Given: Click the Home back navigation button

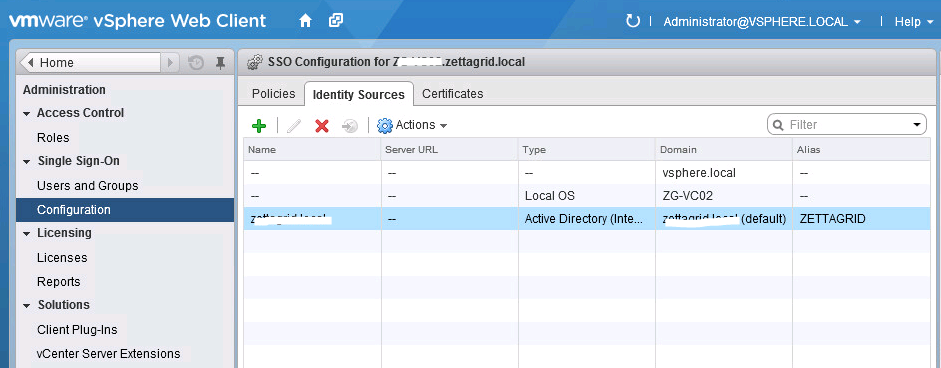Looking at the screenshot, I should (x=90, y=62).
